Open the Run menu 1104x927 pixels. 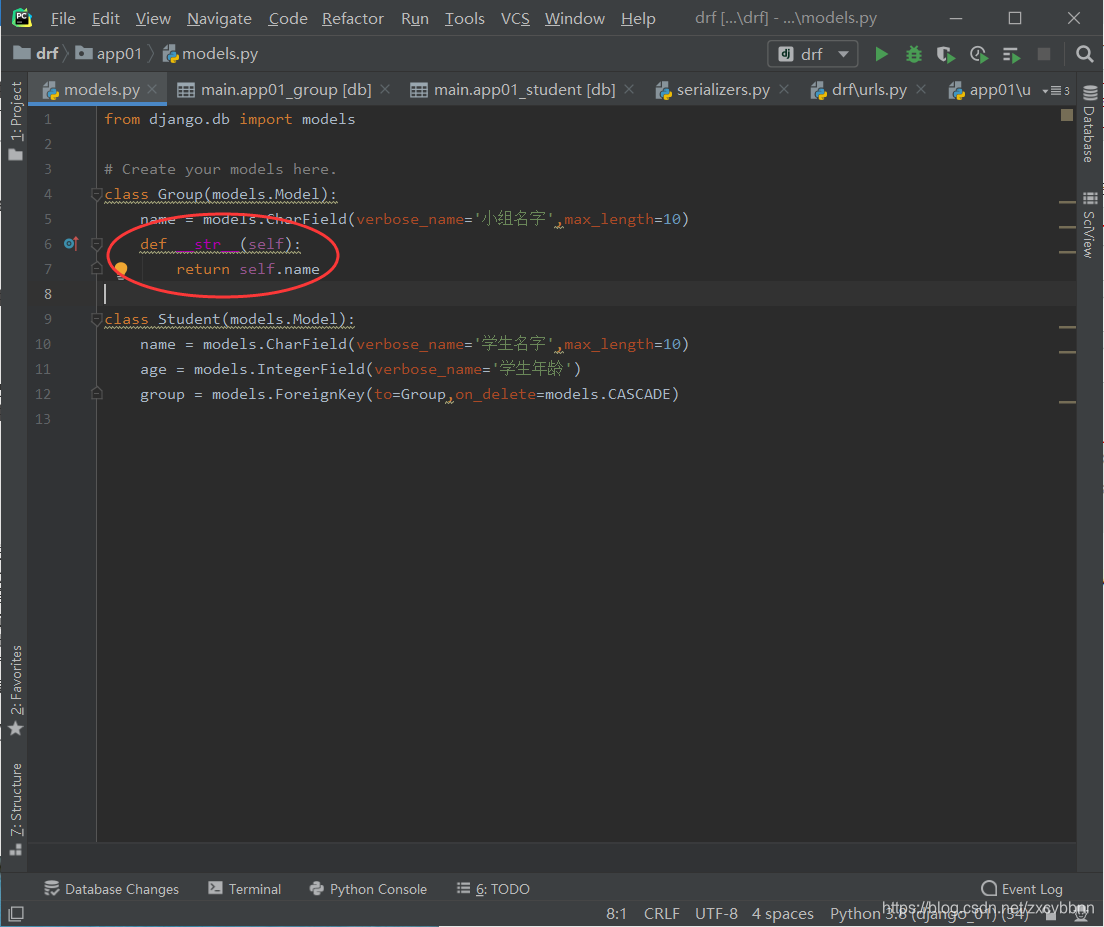[415, 19]
